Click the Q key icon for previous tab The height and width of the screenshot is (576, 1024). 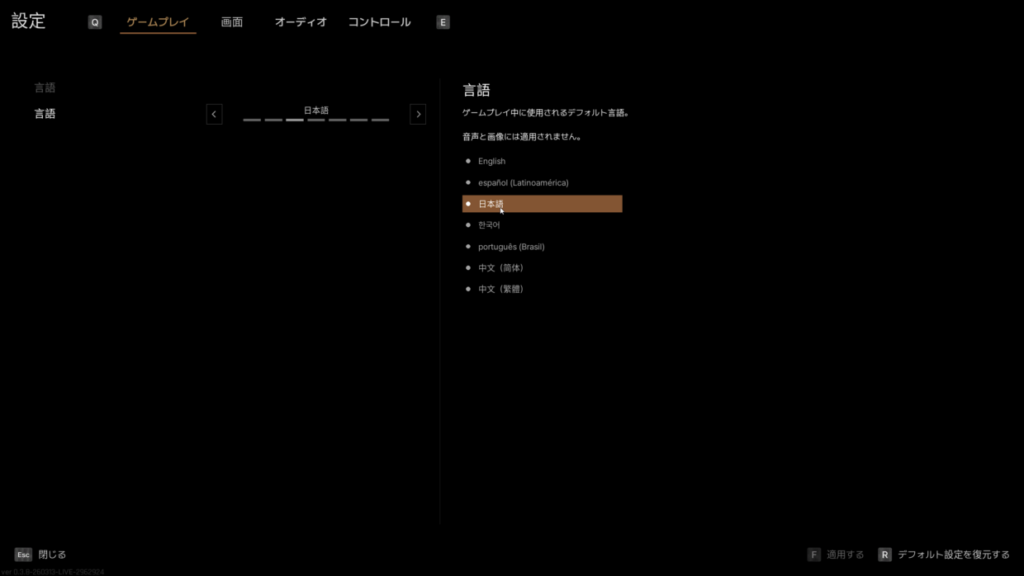(x=95, y=22)
